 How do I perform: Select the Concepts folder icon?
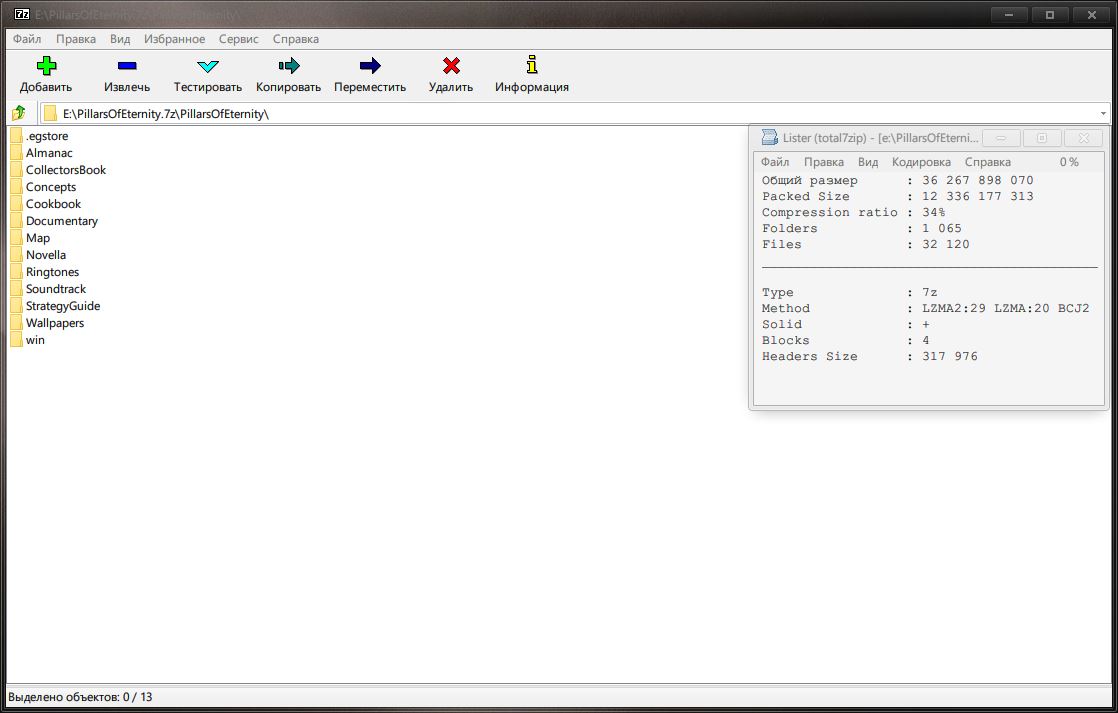(16, 187)
